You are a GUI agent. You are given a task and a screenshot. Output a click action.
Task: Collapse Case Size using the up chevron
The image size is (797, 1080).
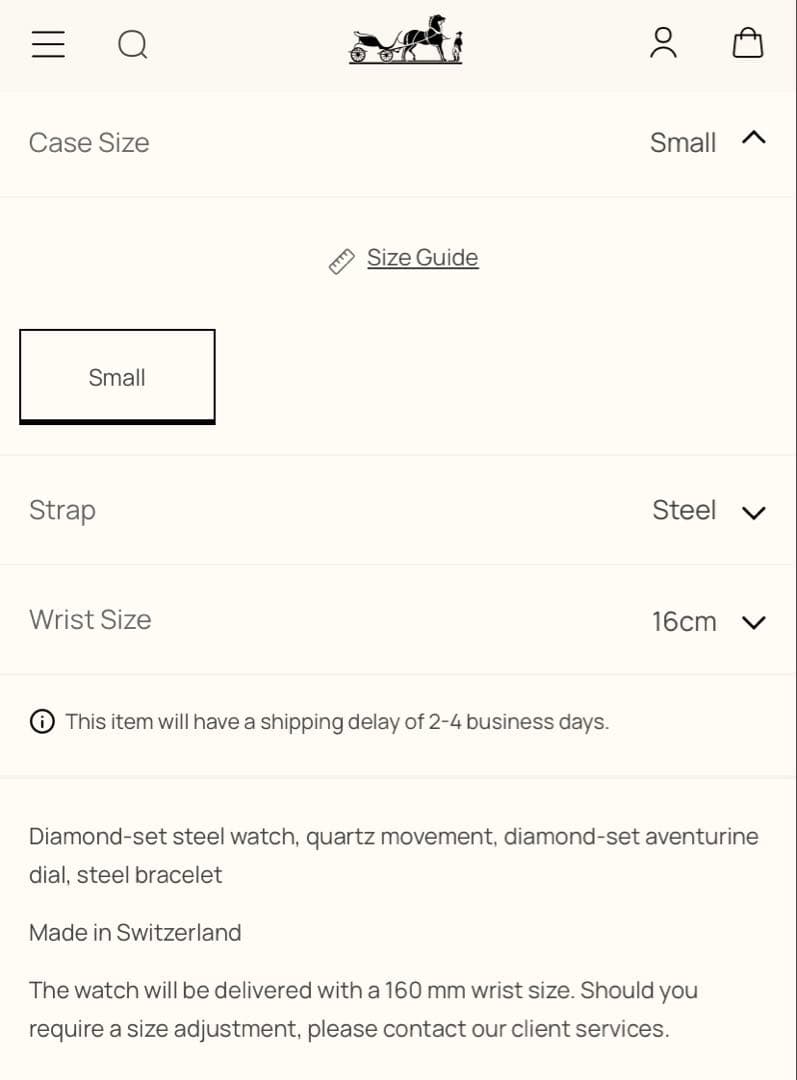coord(754,139)
